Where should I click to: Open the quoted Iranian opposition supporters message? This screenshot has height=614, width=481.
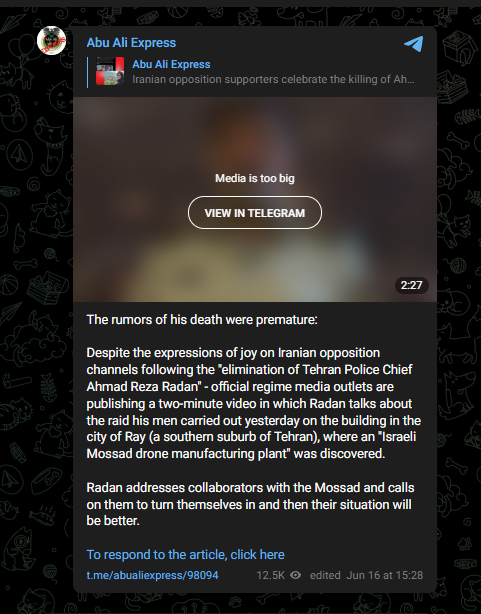pos(273,79)
